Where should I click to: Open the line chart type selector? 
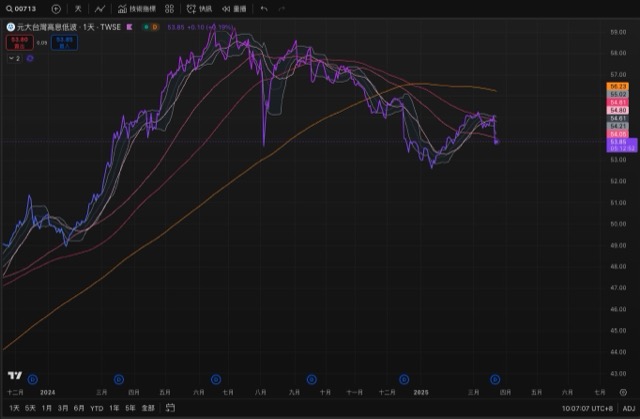pyautogui.click(x=100, y=9)
